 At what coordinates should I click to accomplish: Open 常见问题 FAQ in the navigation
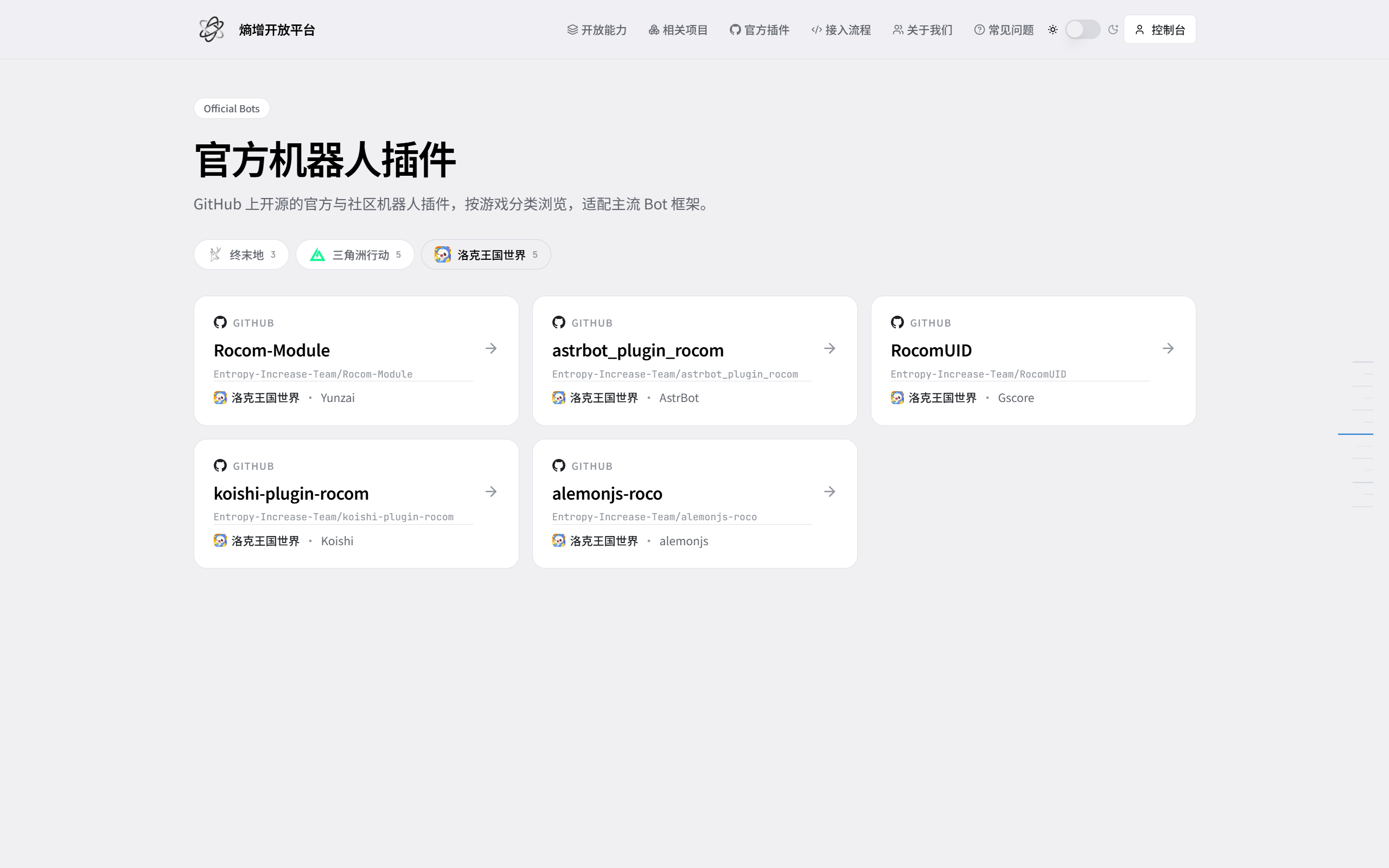(1004, 30)
